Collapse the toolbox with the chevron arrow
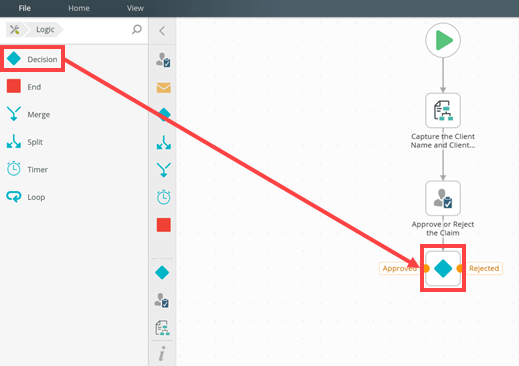519x366 pixels. (162, 31)
